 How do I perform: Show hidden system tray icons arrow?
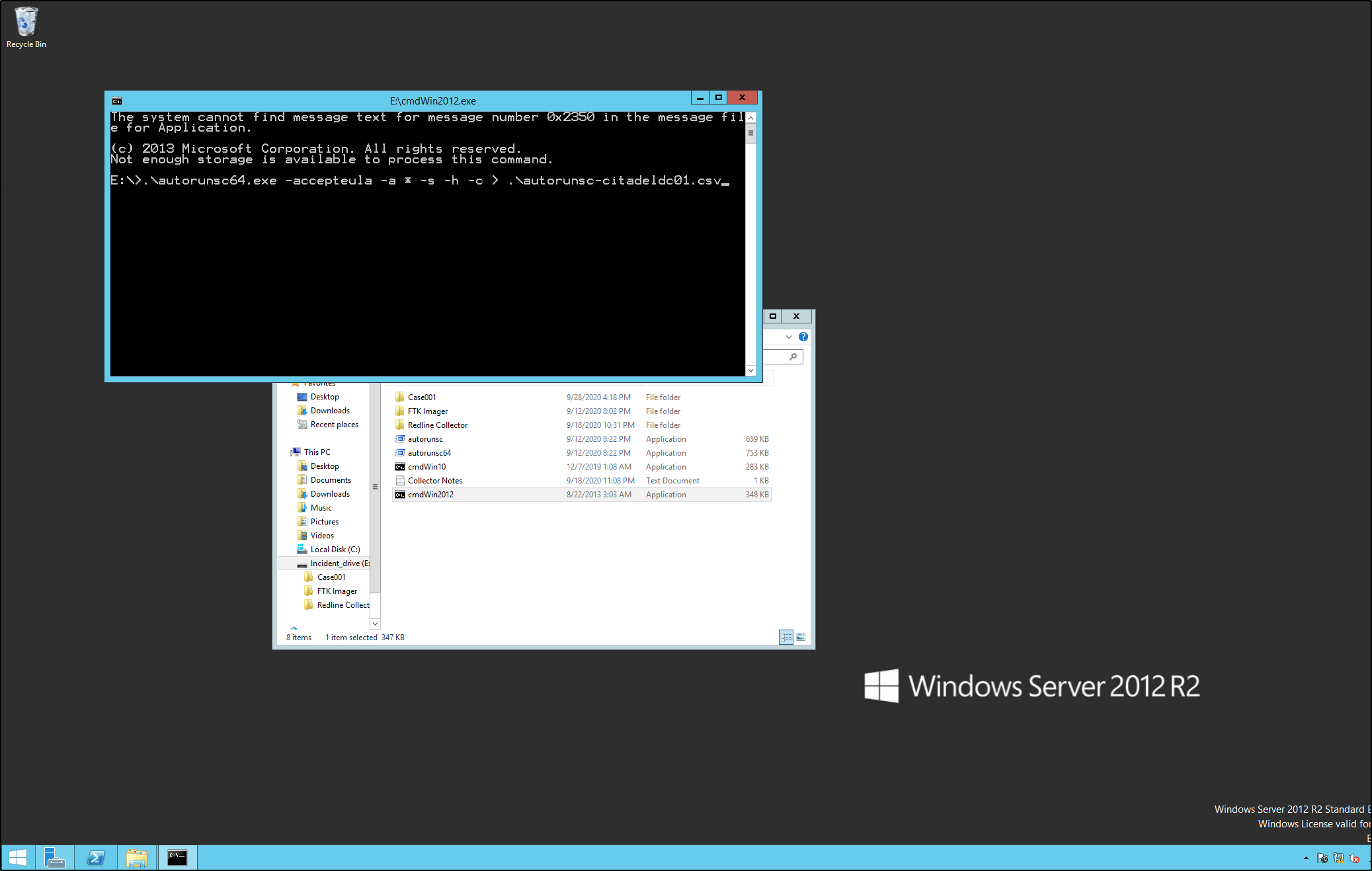[x=1306, y=858]
